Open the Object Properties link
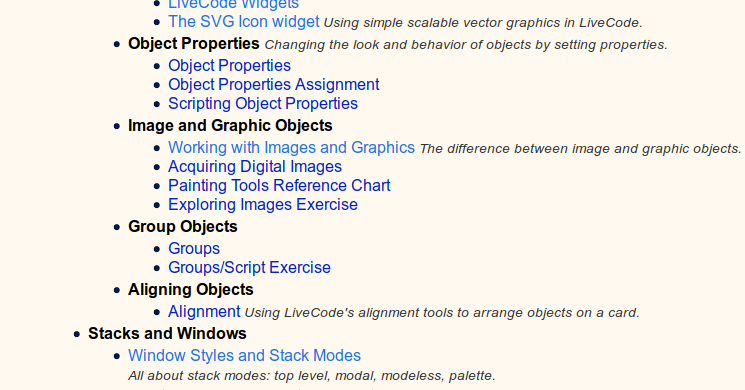 tap(229, 66)
